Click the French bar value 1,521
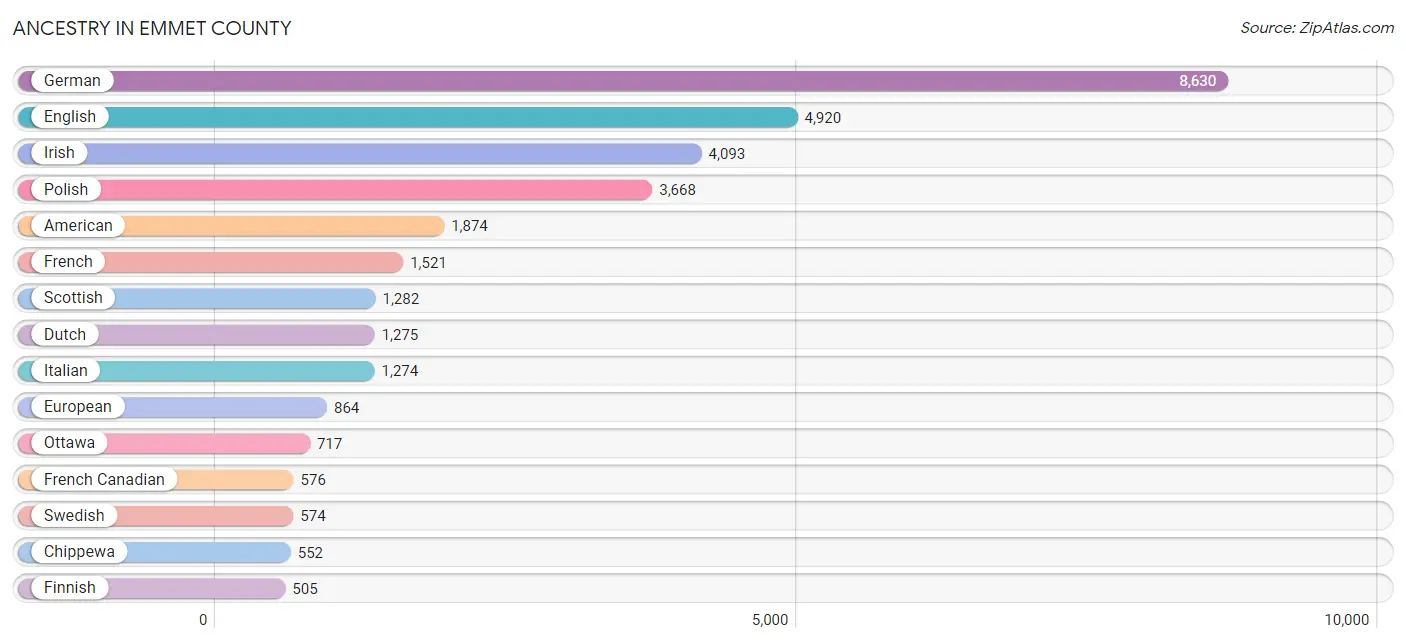The width and height of the screenshot is (1406, 644). 428,262
